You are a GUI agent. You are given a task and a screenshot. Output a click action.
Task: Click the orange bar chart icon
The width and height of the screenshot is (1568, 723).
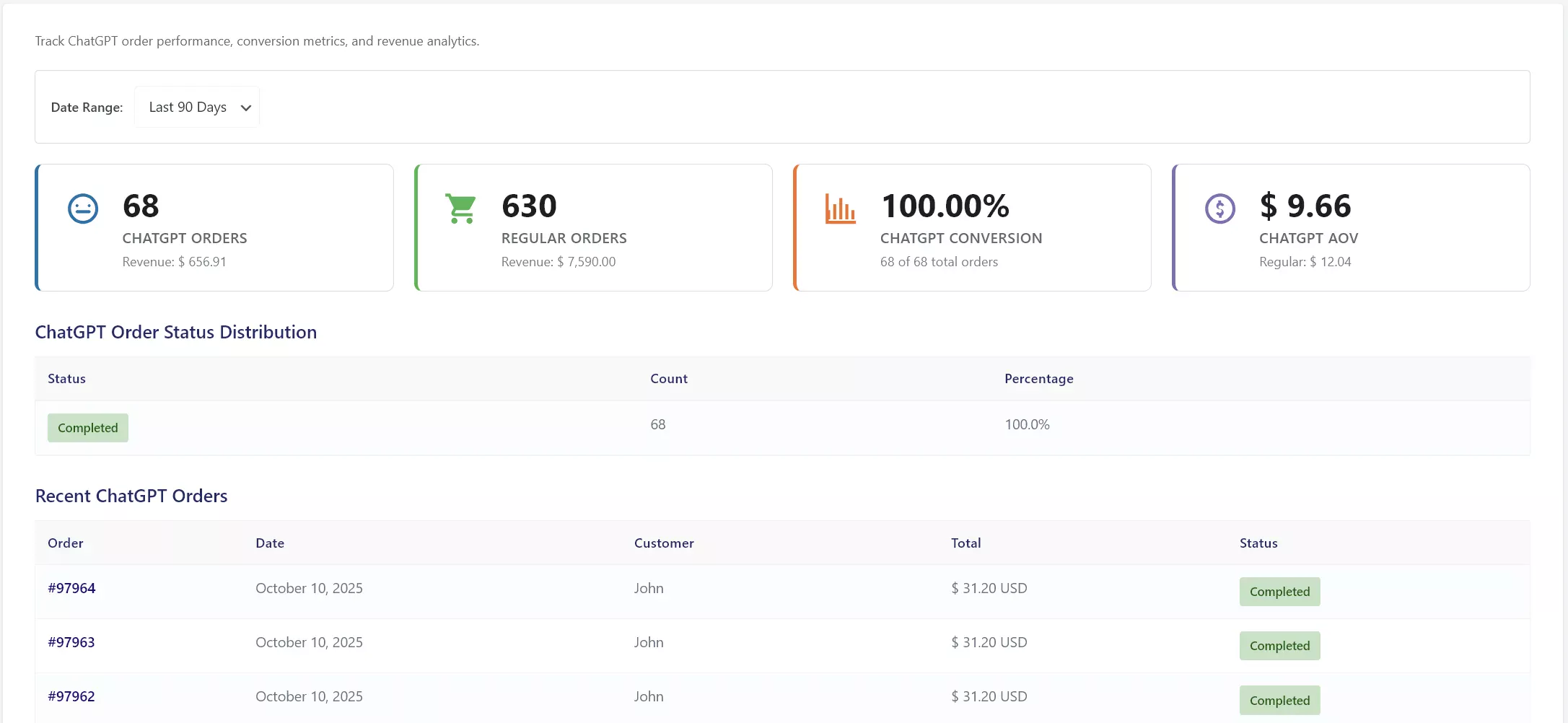(x=840, y=209)
